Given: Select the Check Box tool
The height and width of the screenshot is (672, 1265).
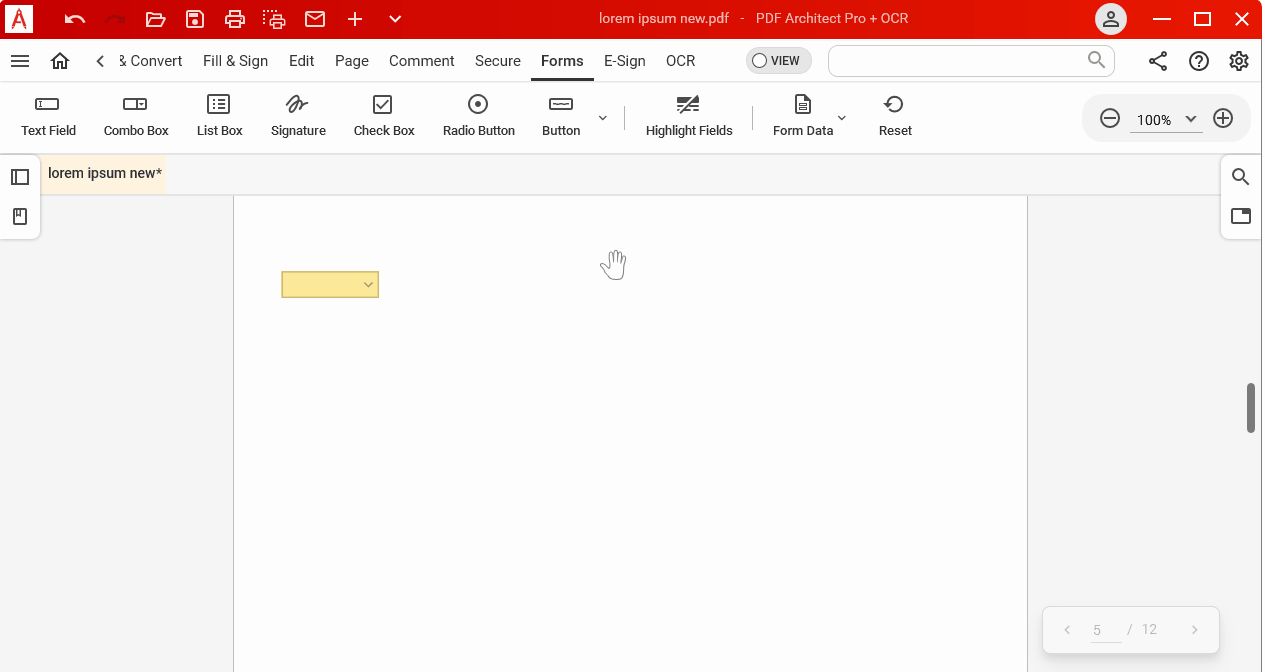Looking at the screenshot, I should pyautogui.click(x=383, y=114).
